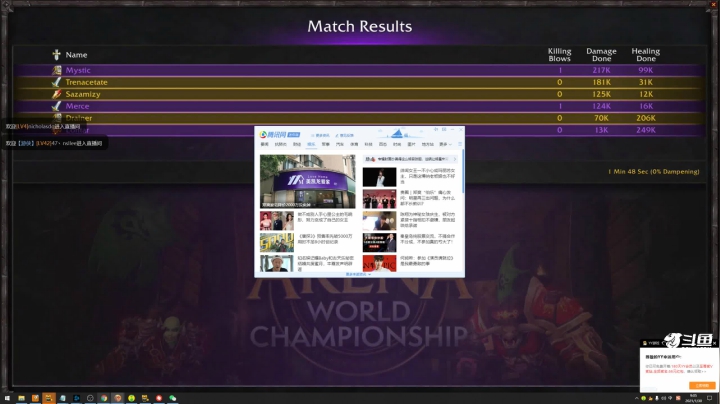Open File Explorer from the taskbar
This screenshot has width=720, height=404.
[x=22, y=398]
